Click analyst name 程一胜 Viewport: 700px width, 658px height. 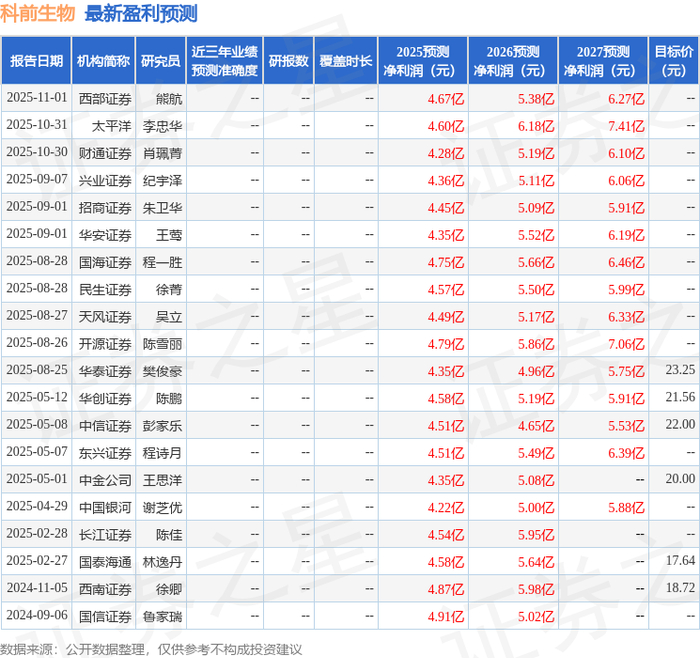(162, 262)
